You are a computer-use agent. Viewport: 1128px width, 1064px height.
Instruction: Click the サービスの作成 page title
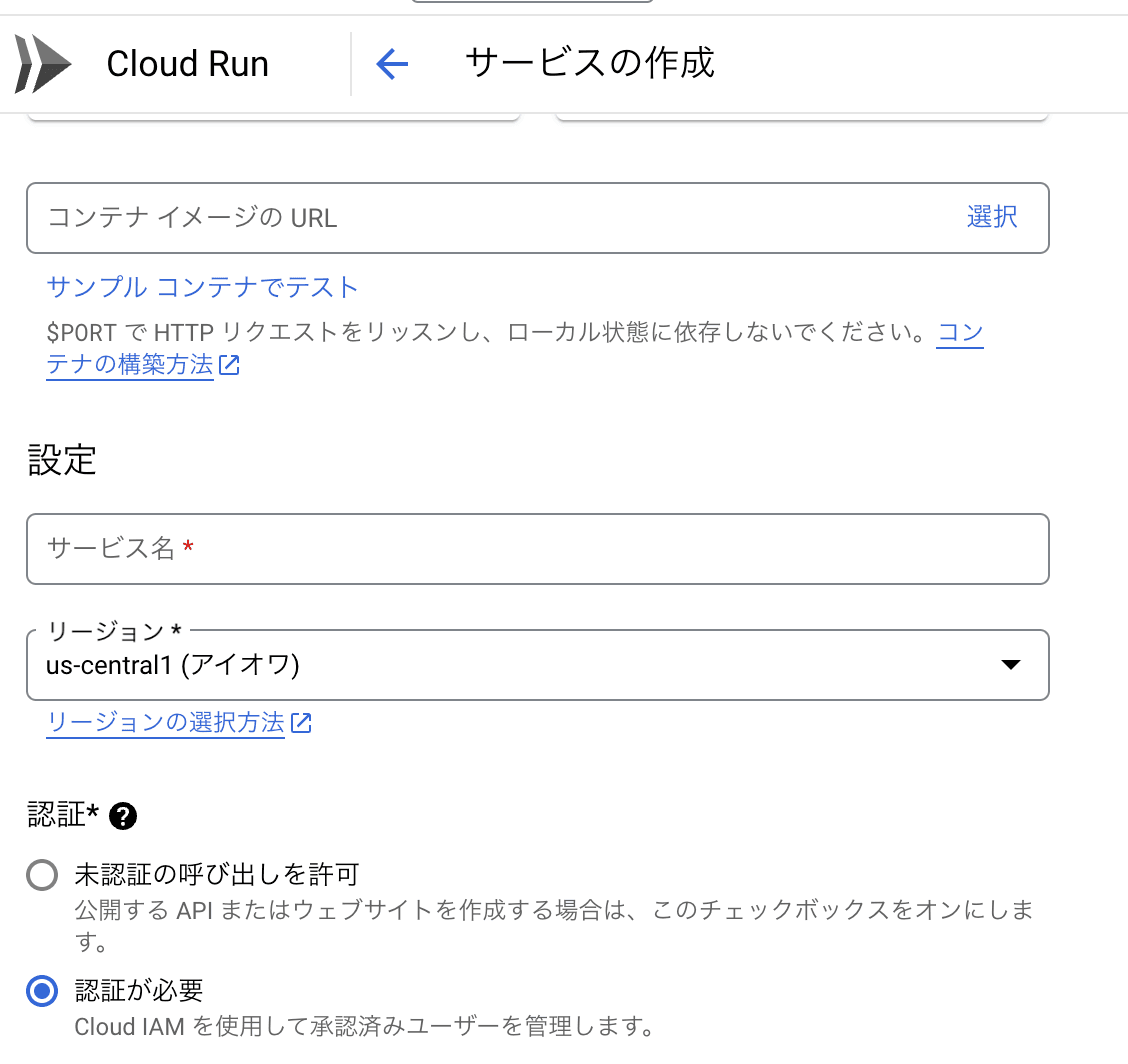pyautogui.click(x=590, y=63)
